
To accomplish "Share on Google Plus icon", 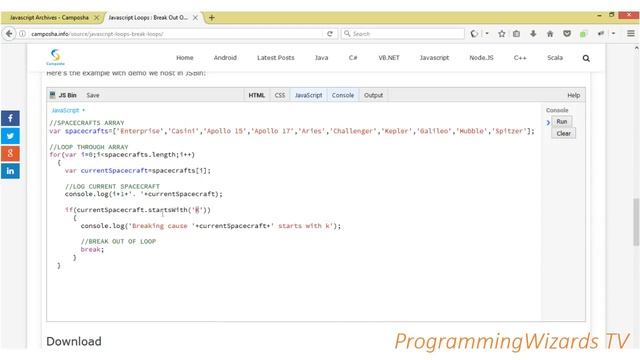I will (x=10, y=153).
